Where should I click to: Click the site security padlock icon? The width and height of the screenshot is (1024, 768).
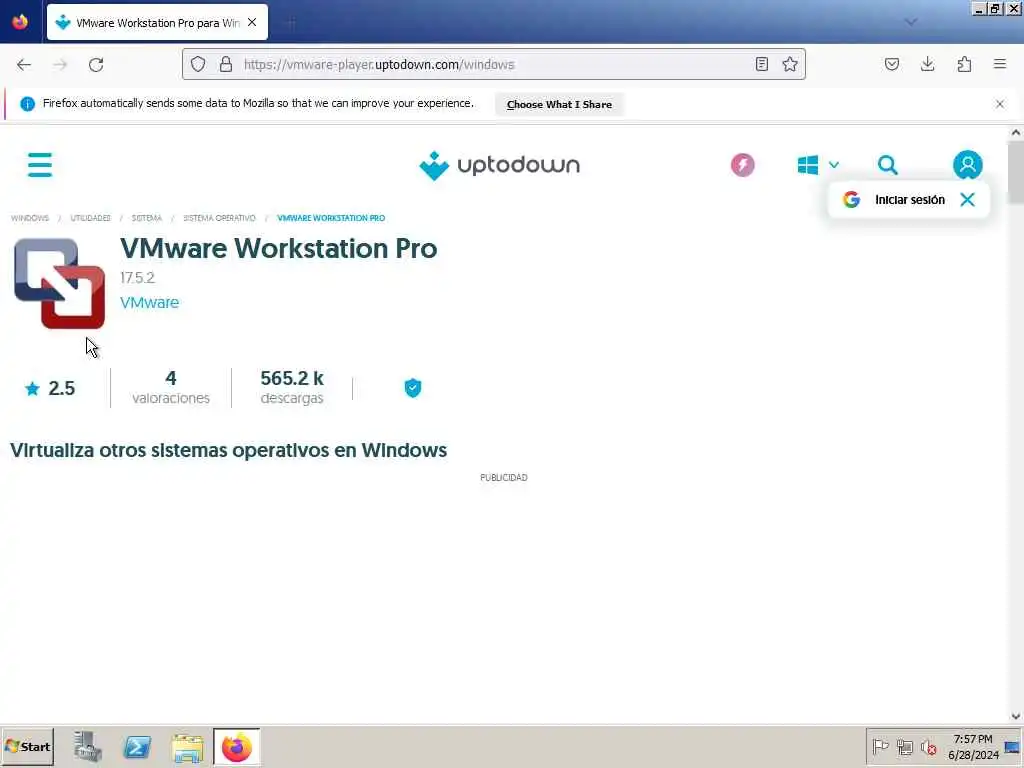point(226,64)
